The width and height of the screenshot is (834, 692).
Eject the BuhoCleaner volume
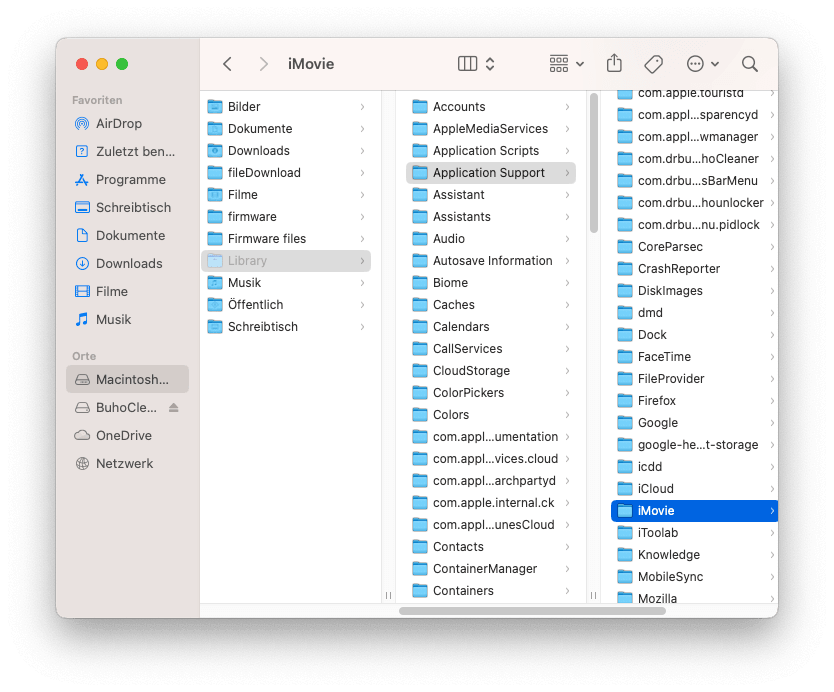point(173,407)
